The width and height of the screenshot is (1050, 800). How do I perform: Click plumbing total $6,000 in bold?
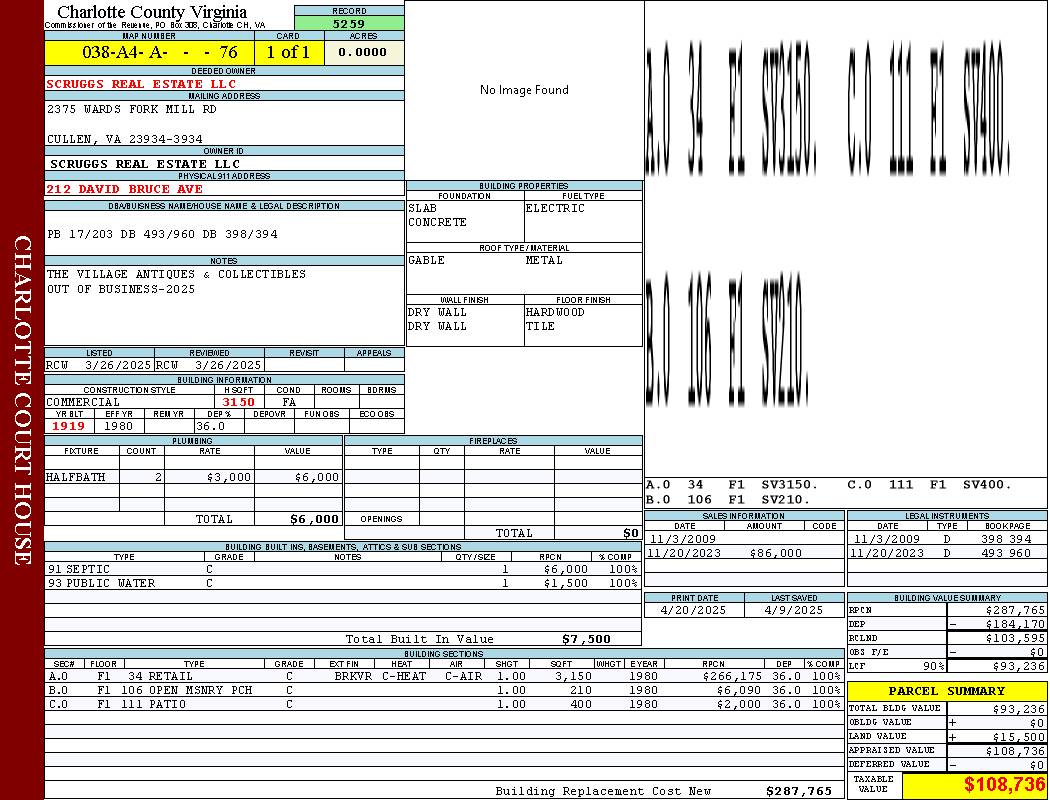point(314,519)
